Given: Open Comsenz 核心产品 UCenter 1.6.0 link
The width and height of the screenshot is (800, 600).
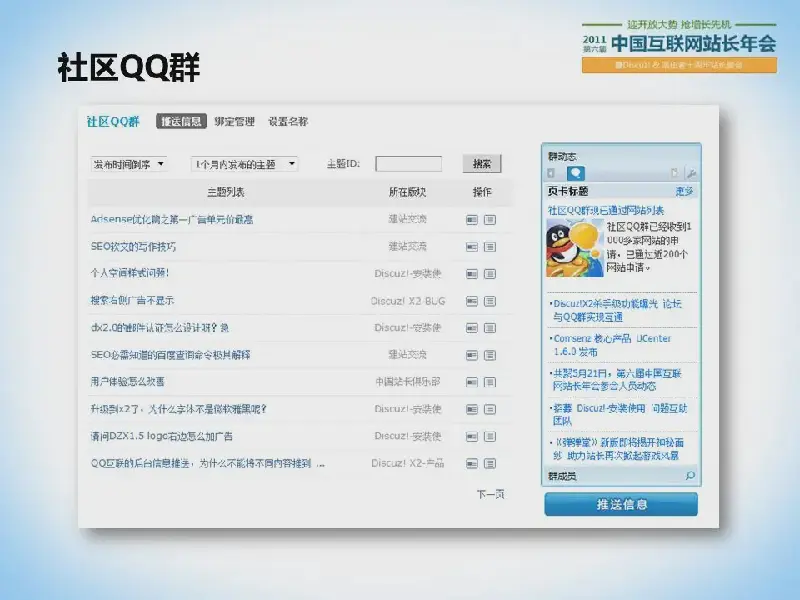Looking at the screenshot, I should pyautogui.click(x=611, y=345).
